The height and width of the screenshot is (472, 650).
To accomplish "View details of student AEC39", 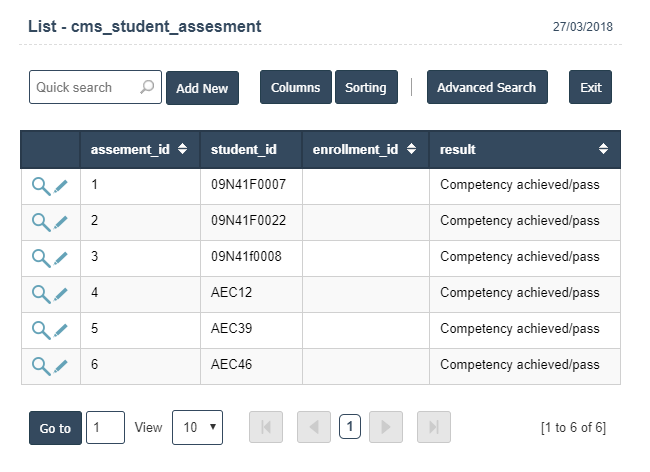I will (41, 330).
